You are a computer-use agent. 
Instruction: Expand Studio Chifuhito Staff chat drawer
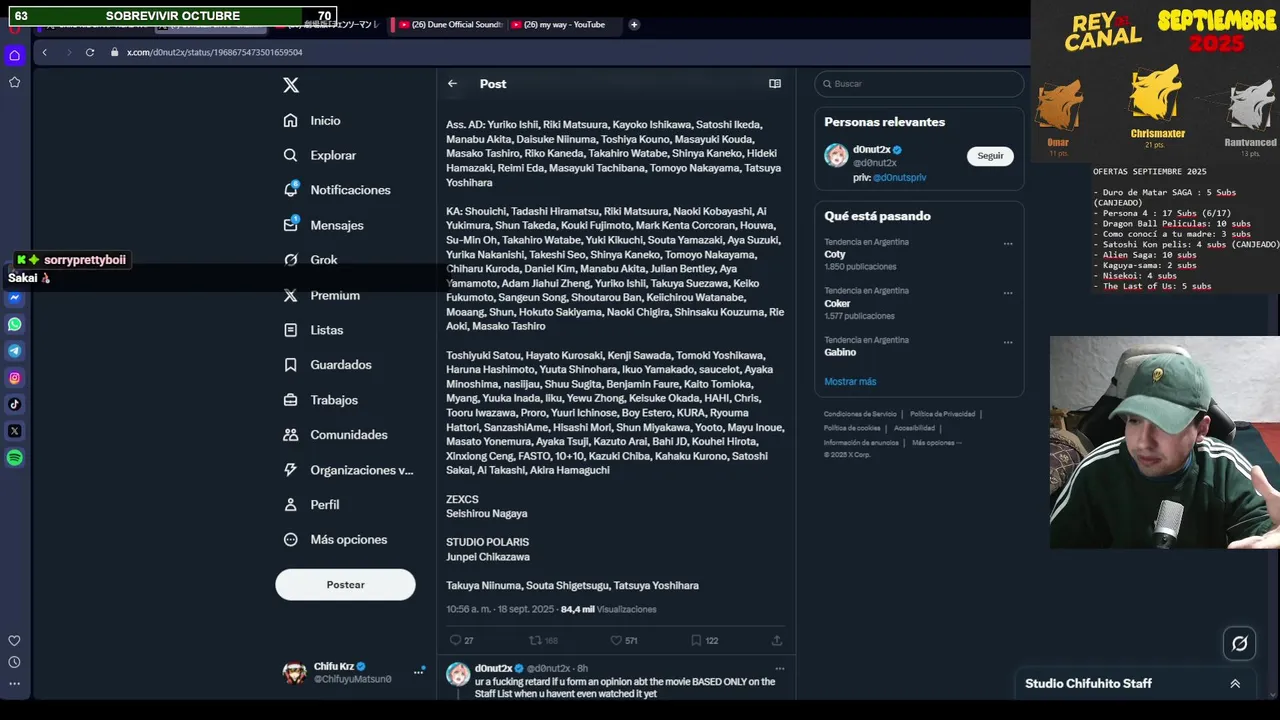click(1235, 684)
